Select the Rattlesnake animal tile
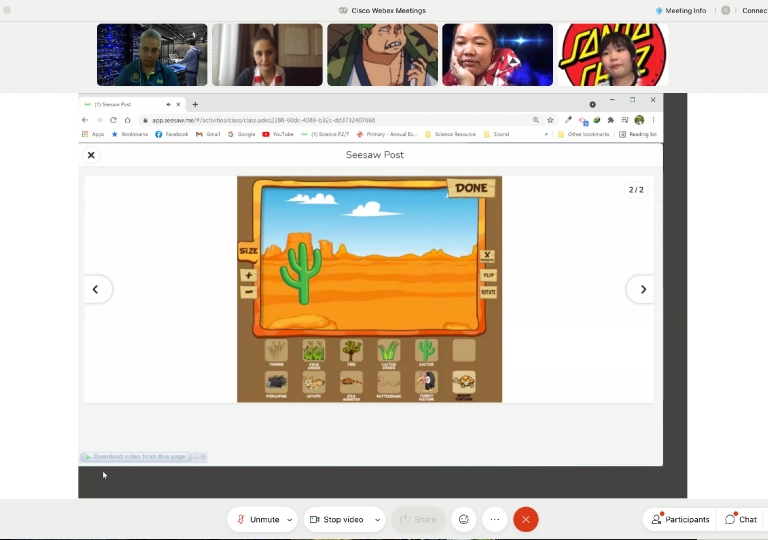Viewport: 768px width, 540px height. point(389,382)
